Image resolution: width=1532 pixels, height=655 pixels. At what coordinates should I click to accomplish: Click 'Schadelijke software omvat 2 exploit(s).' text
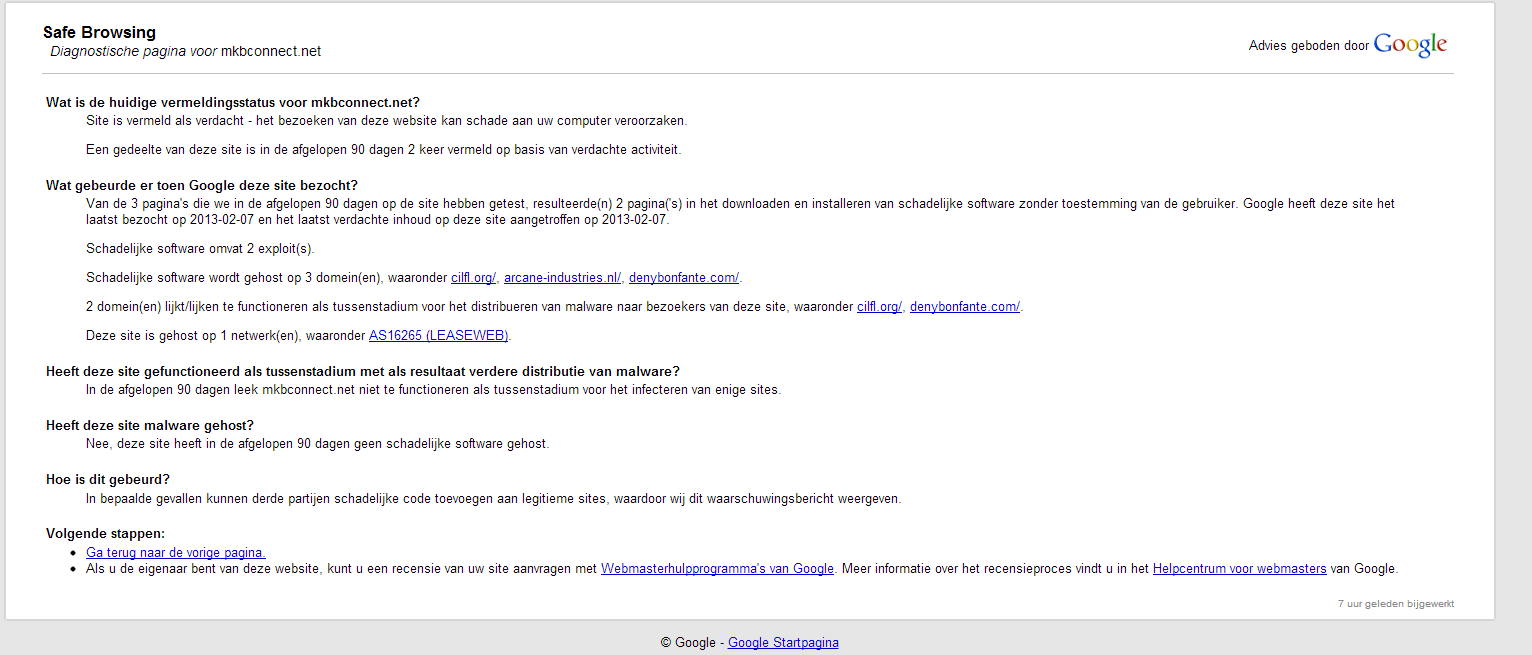coord(200,248)
